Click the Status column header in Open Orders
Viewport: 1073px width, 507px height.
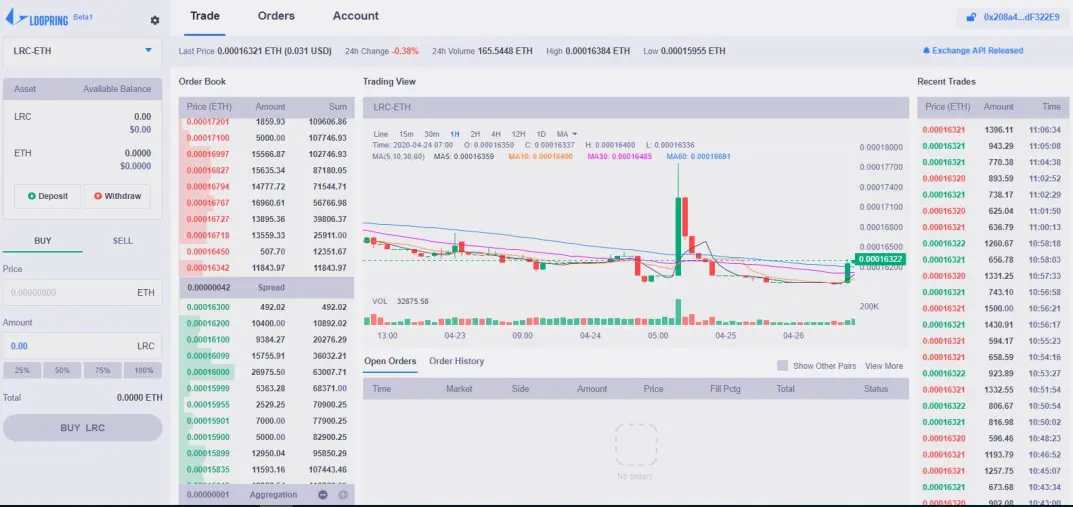pyautogui.click(x=876, y=389)
